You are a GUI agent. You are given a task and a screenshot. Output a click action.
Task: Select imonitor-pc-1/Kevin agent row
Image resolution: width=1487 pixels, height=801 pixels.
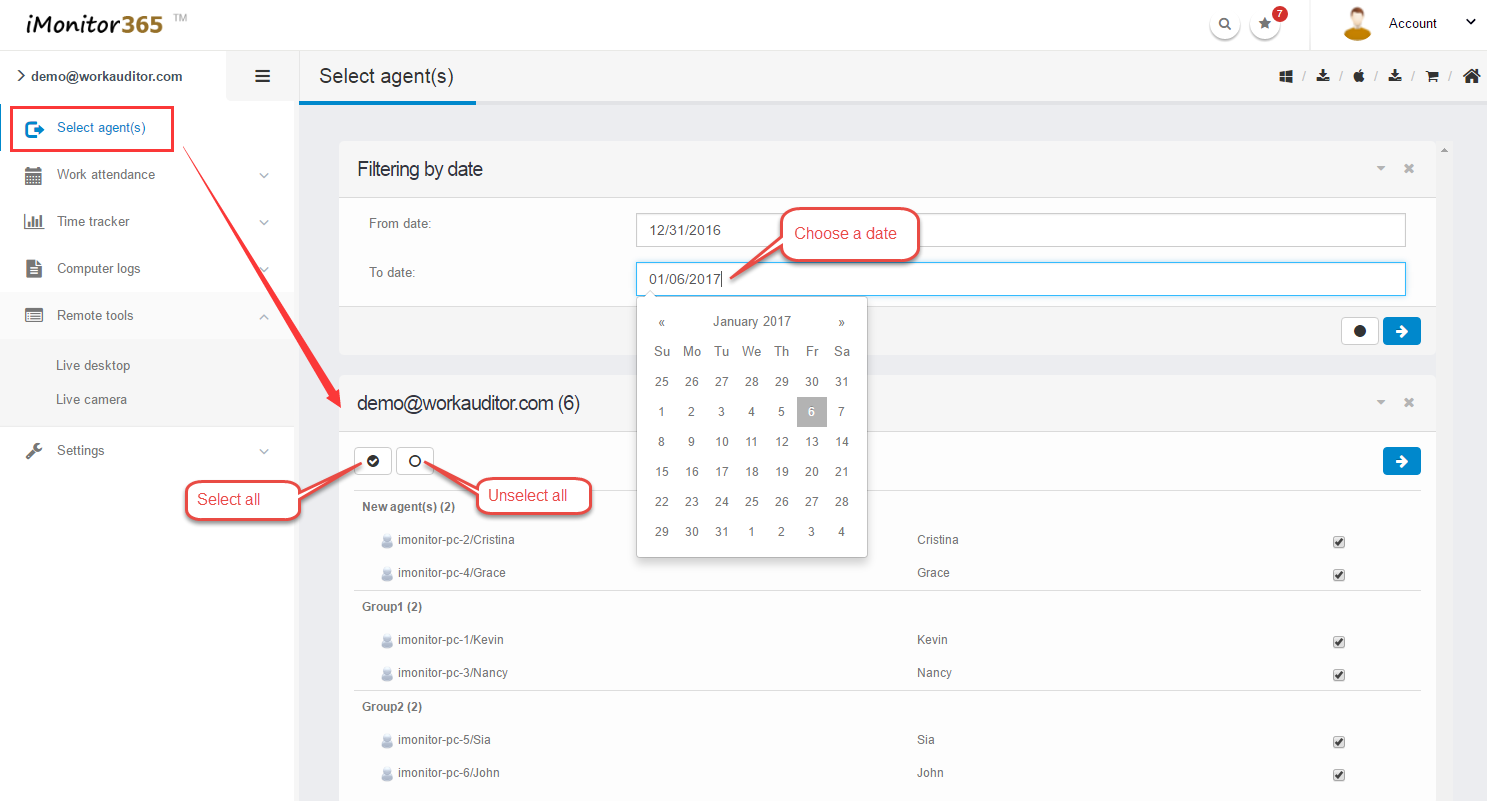[887, 641]
